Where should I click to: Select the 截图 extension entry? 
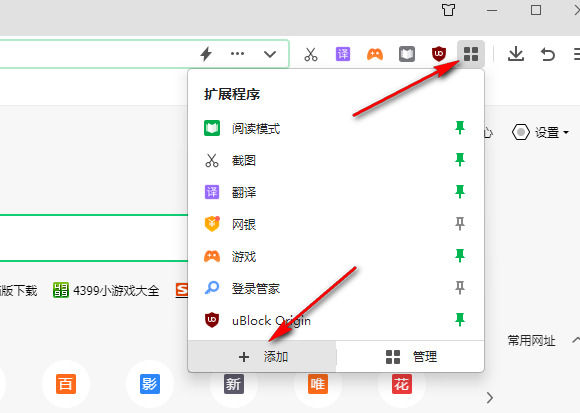(x=336, y=160)
